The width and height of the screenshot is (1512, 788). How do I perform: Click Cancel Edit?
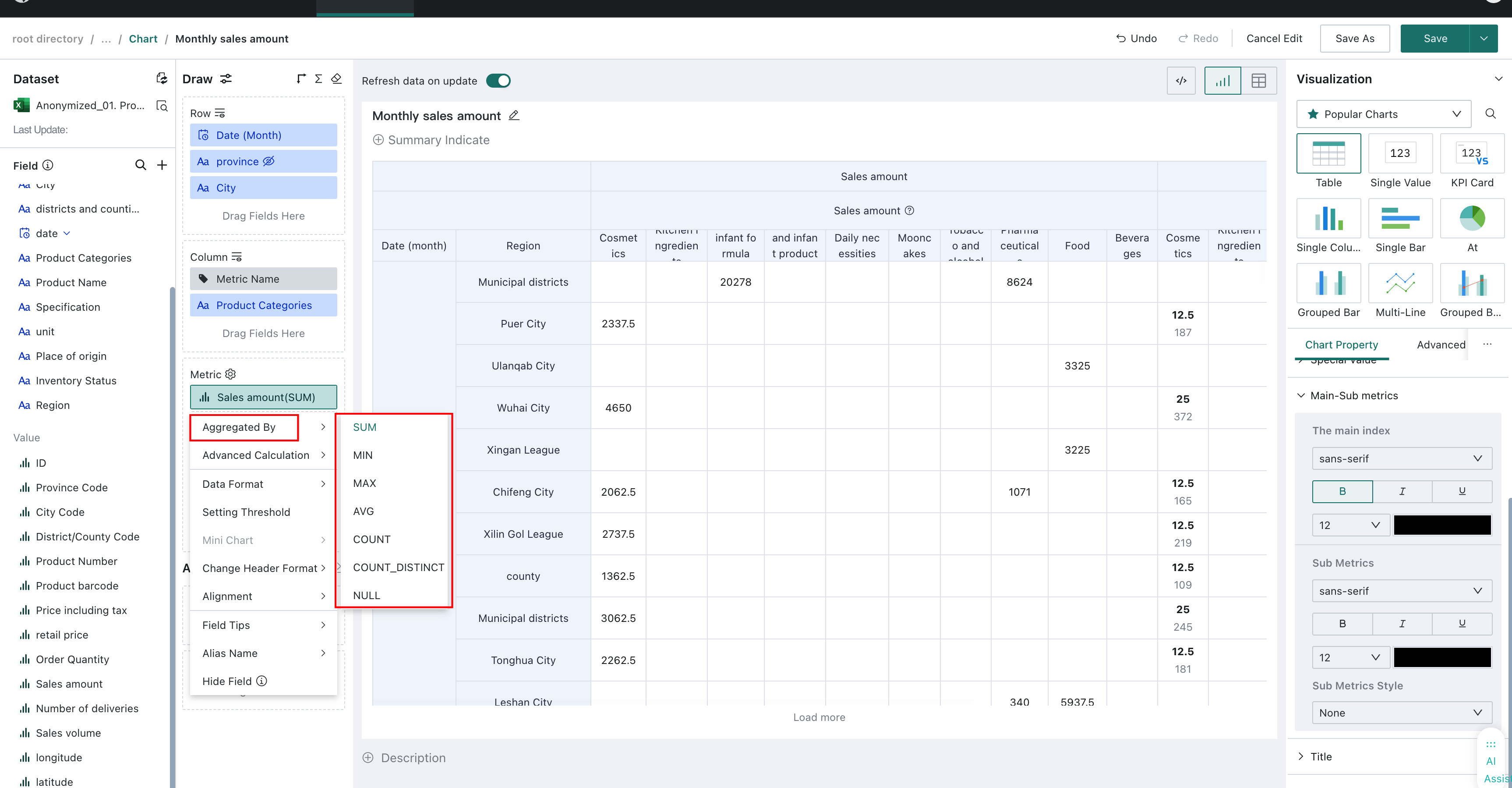(1274, 39)
